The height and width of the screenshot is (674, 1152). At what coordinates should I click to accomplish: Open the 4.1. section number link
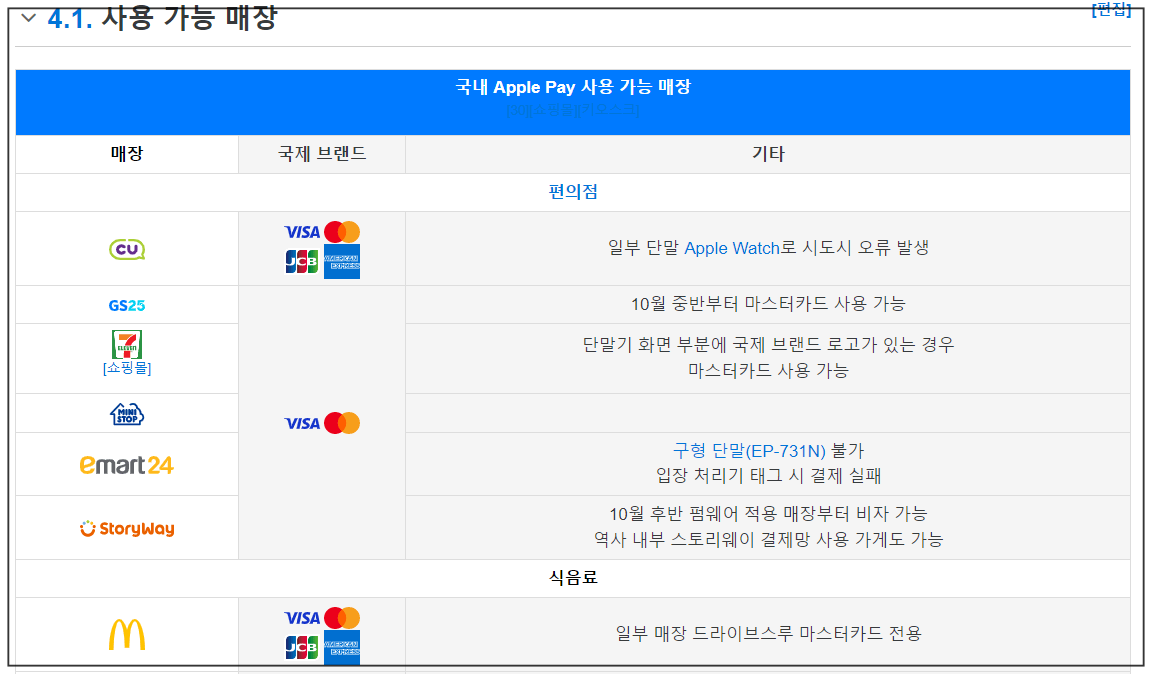70,18
